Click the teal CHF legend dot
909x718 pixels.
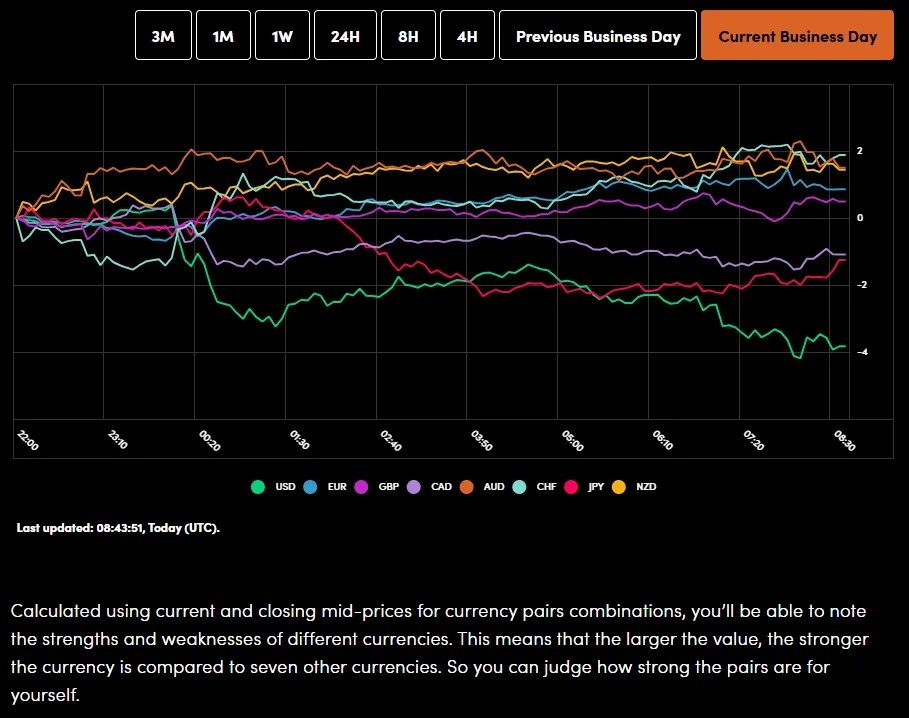coord(519,487)
